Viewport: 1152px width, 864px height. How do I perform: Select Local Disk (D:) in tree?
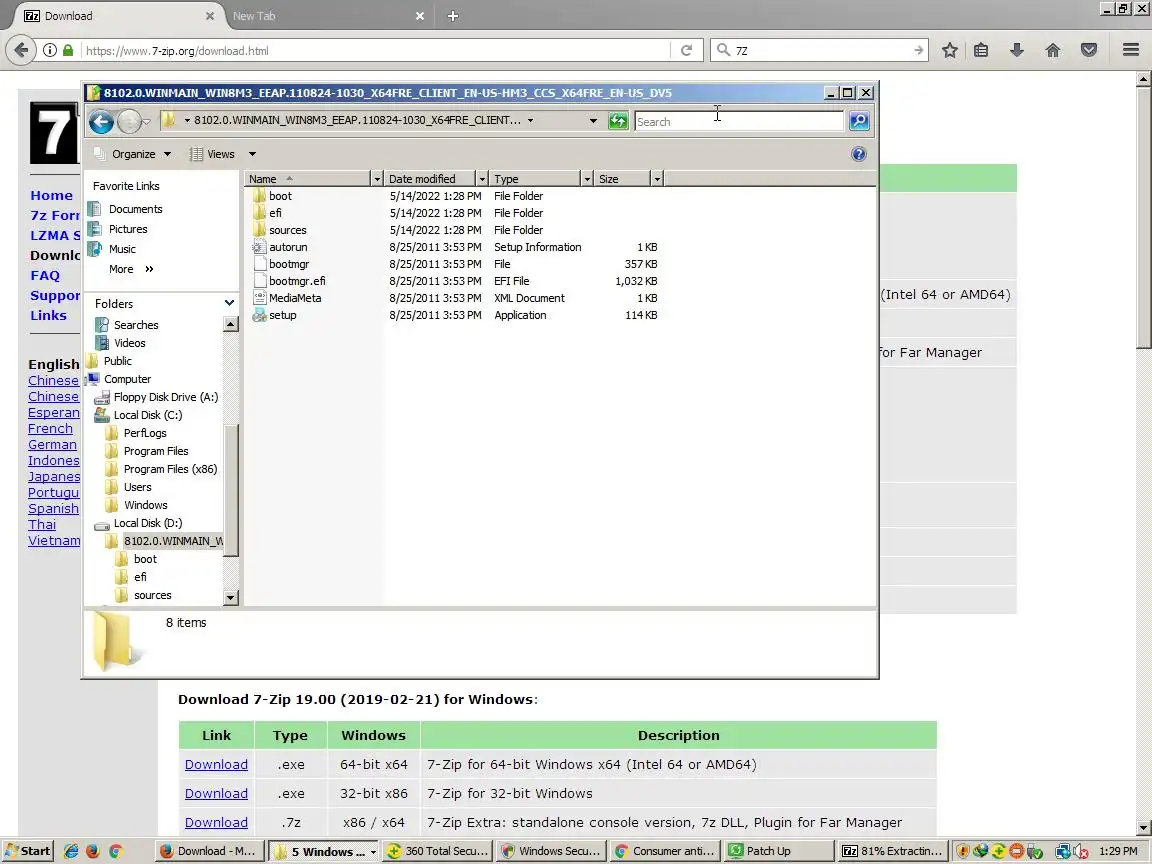[x=148, y=523]
